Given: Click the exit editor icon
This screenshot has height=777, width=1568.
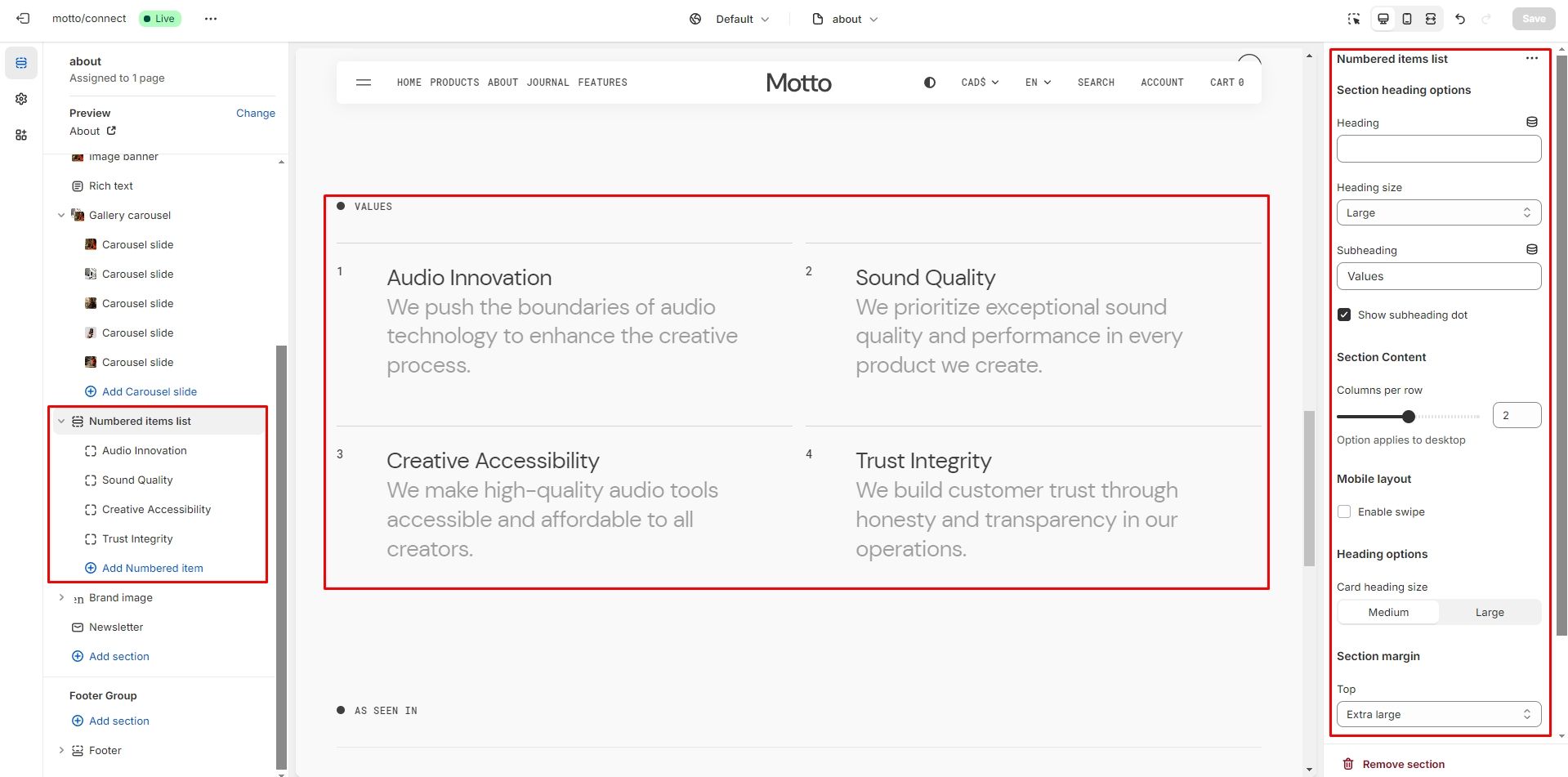Looking at the screenshot, I should pos(23,18).
